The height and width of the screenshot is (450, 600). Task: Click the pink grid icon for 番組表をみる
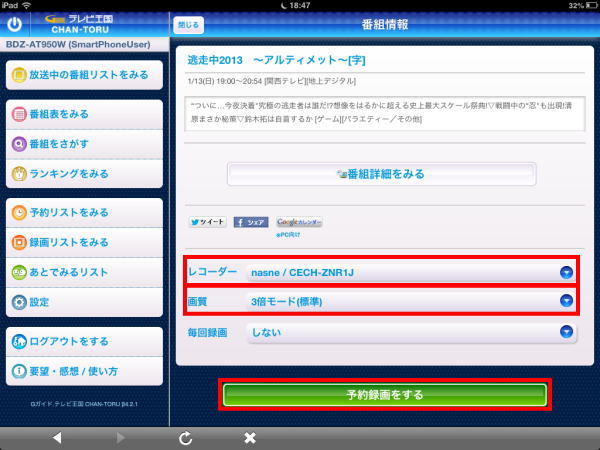[19, 114]
